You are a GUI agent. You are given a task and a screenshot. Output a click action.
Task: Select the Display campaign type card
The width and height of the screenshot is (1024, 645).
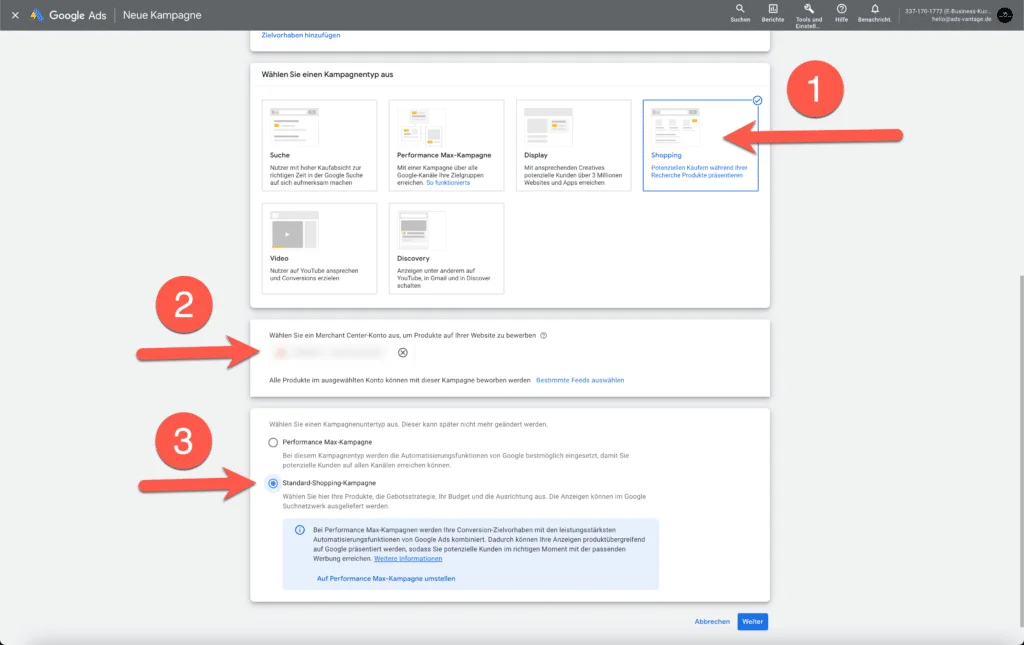[573, 145]
